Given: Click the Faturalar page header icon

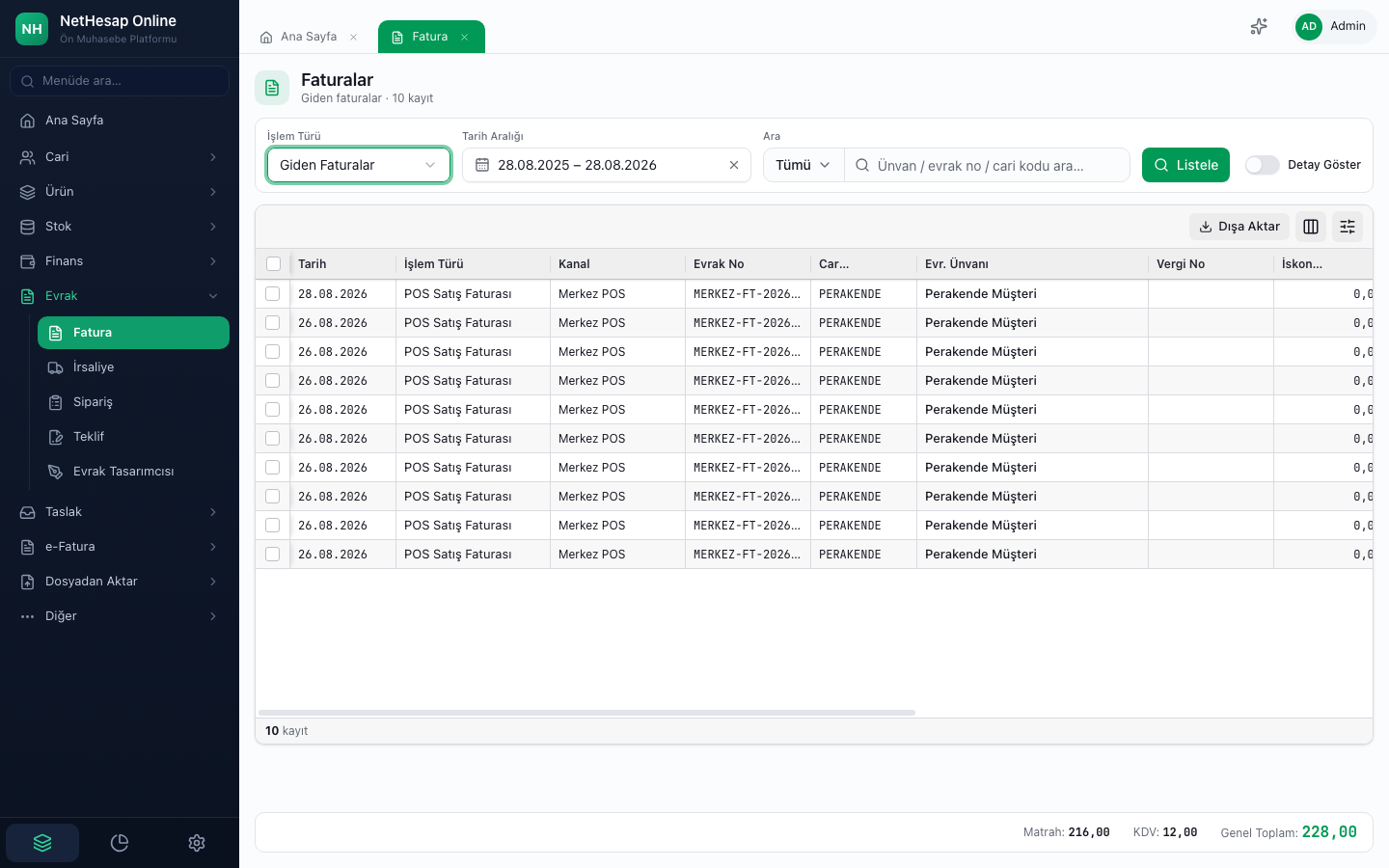Looking at the screenshot, I should click(x=272, y=88).
